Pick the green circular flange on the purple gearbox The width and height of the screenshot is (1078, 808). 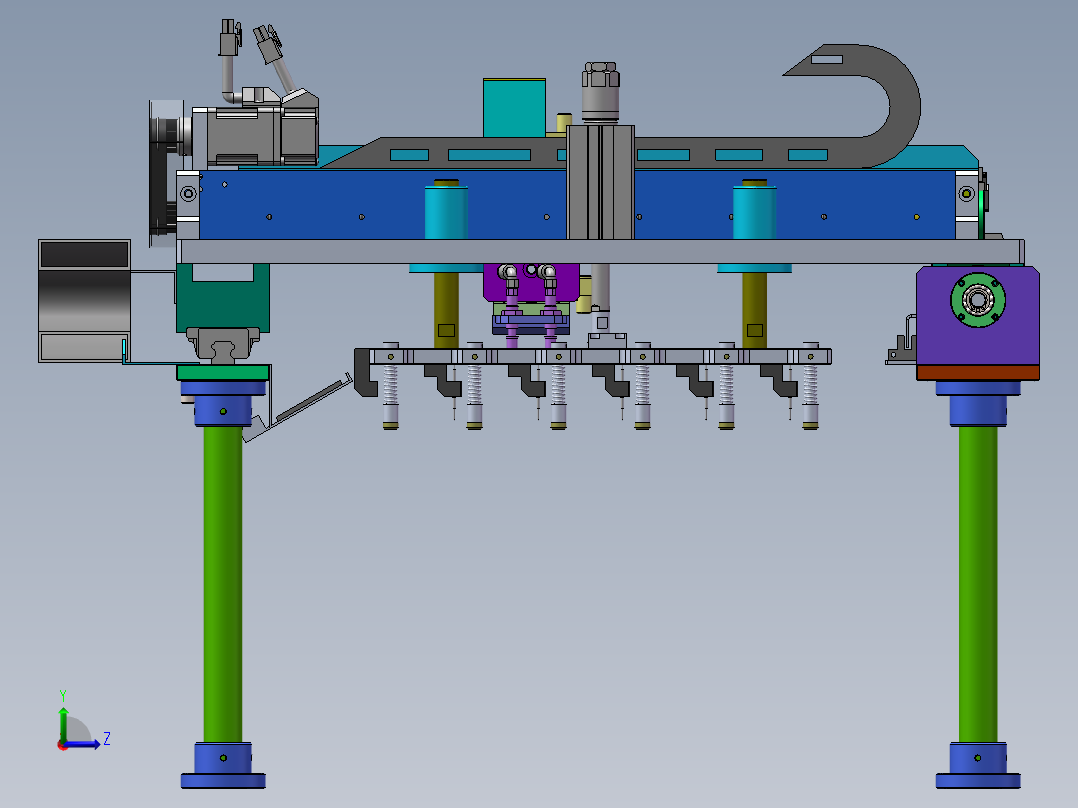pos(978,300)
